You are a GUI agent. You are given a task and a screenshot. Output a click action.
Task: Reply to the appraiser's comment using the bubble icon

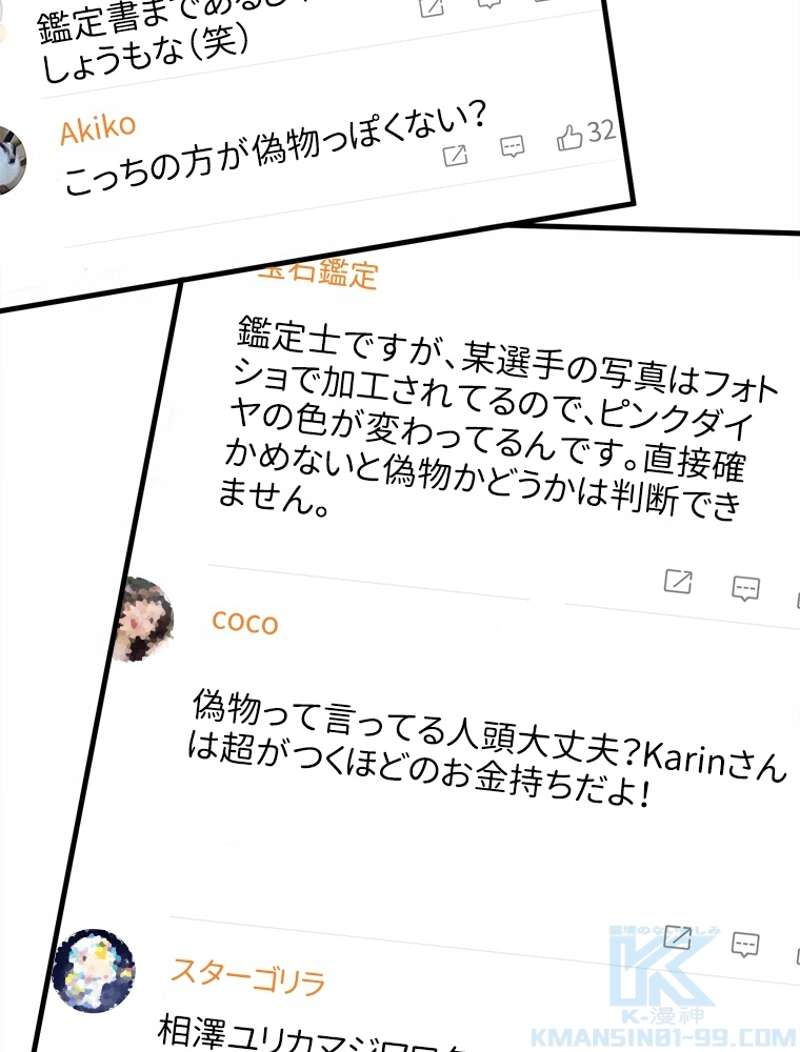pyautogui.click(x=745, y=588)
